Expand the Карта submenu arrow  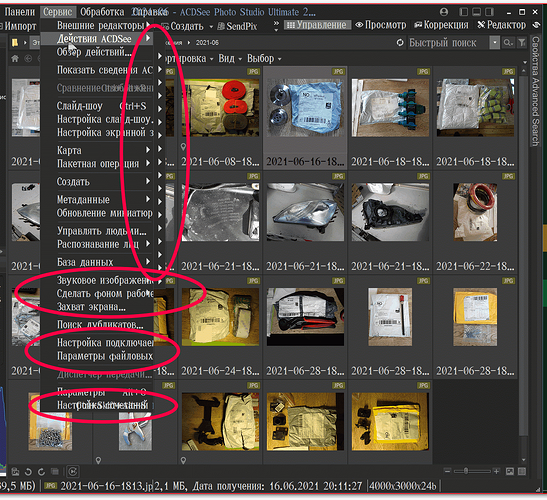point(148,150)
